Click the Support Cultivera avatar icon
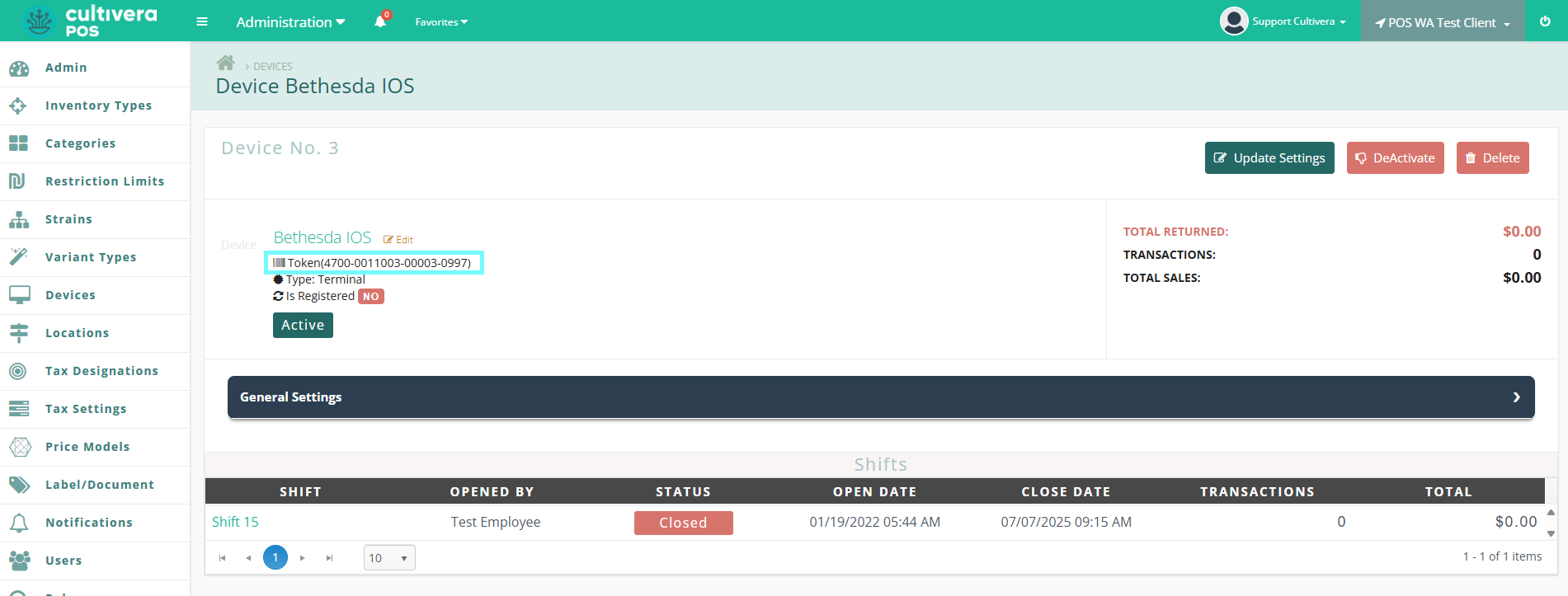Viewport: 1568px width, 596px height. [x=1234, y=21]
